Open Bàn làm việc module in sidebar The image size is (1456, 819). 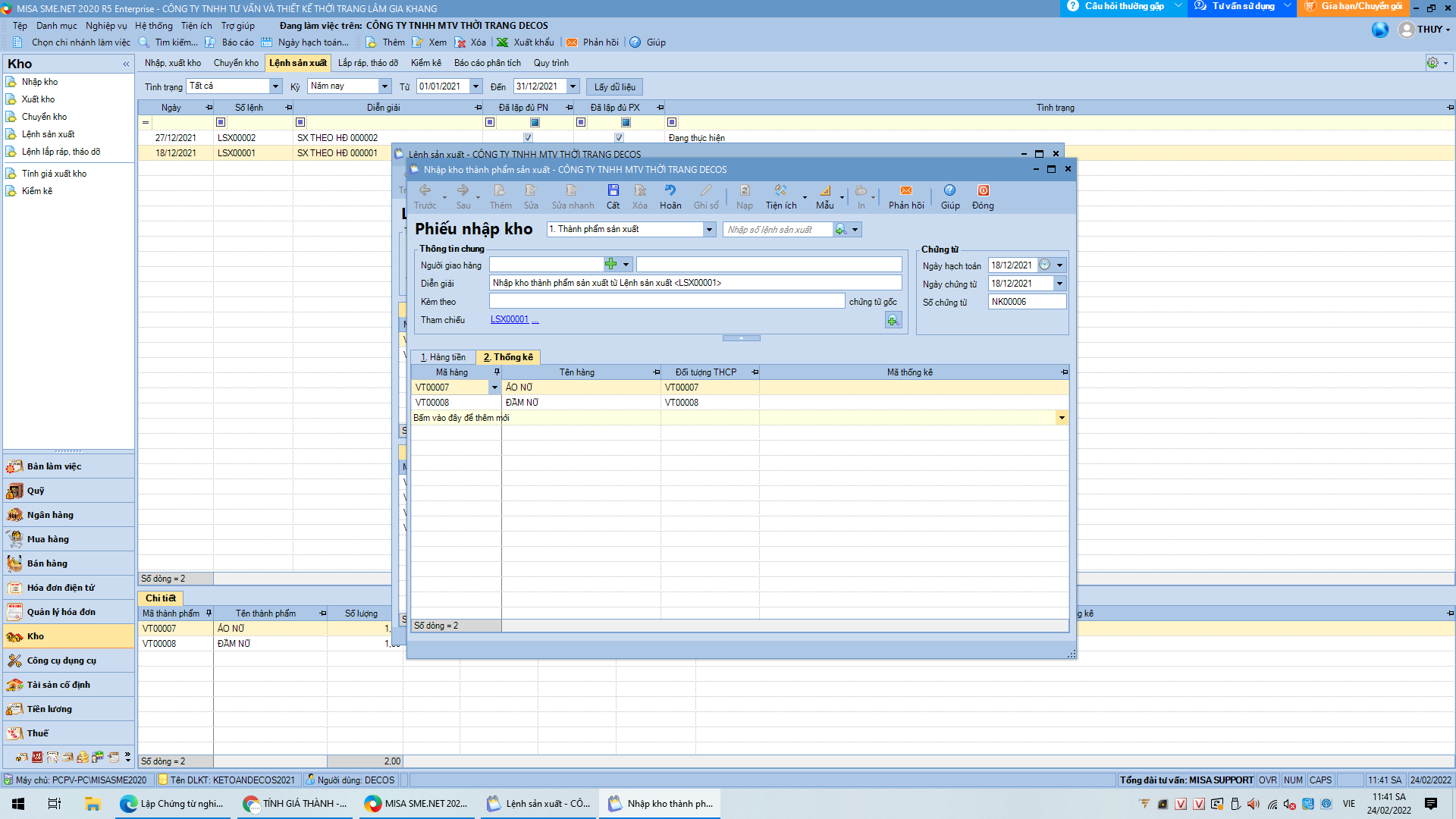point(69,466)
